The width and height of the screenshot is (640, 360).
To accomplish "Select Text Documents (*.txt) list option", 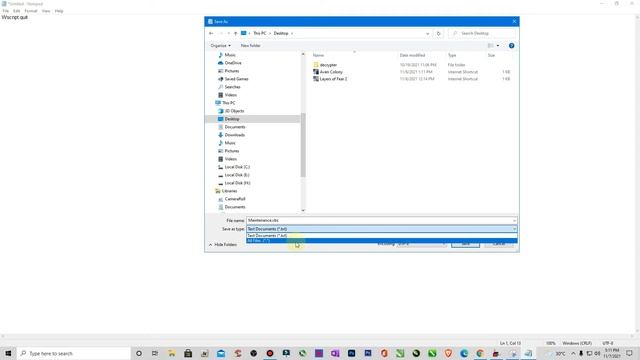I will [382, 236].
